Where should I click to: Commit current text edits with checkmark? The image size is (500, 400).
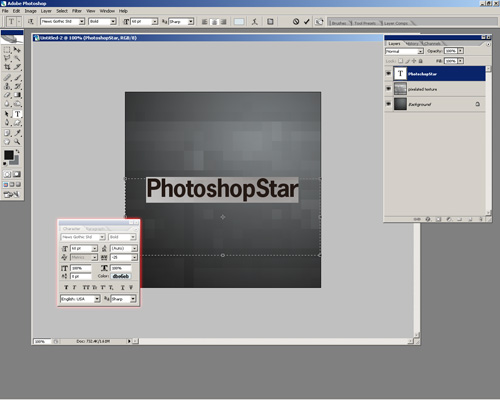(307, 22)
